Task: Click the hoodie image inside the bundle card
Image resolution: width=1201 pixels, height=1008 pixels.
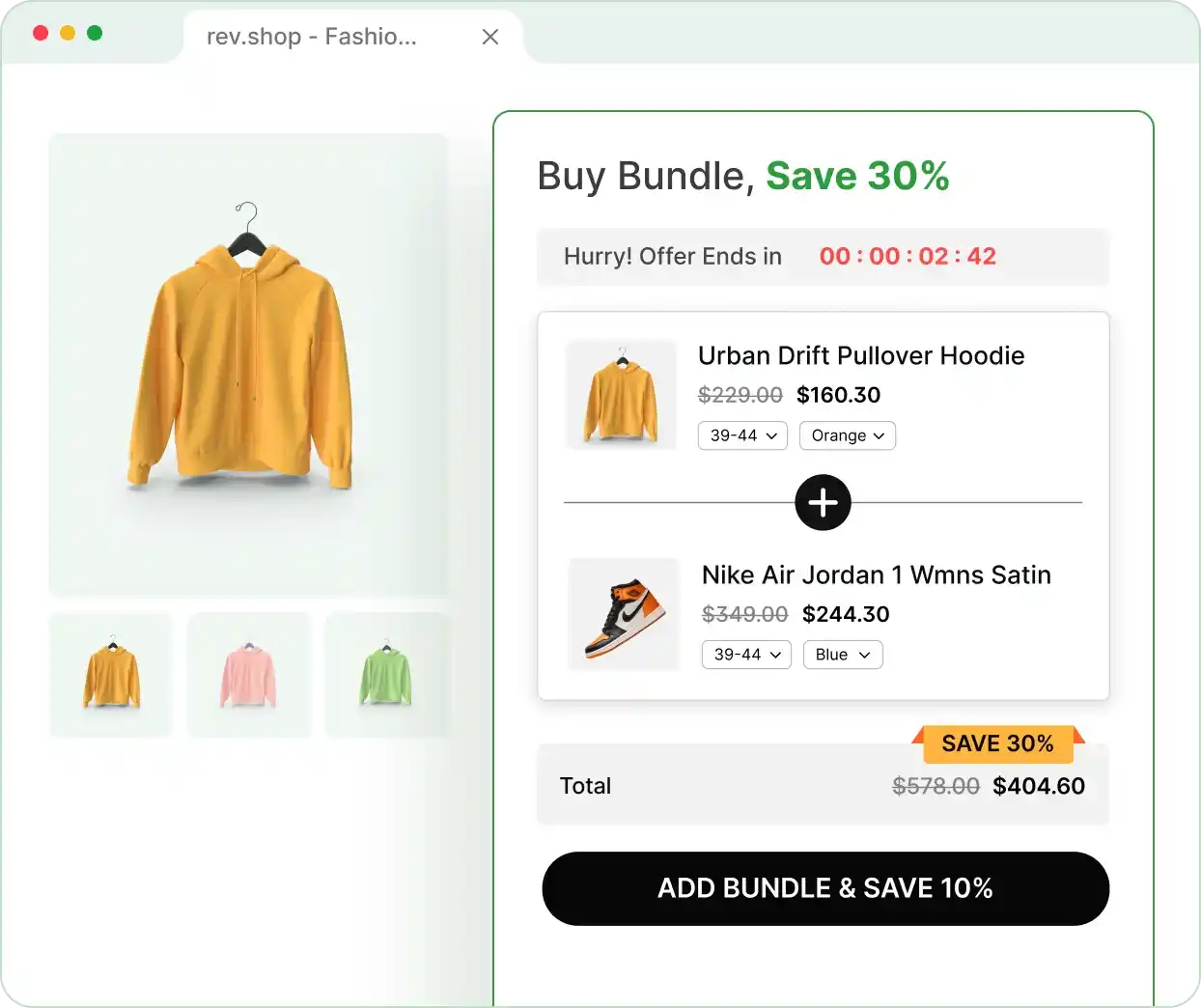Action: tap(621, 395)
